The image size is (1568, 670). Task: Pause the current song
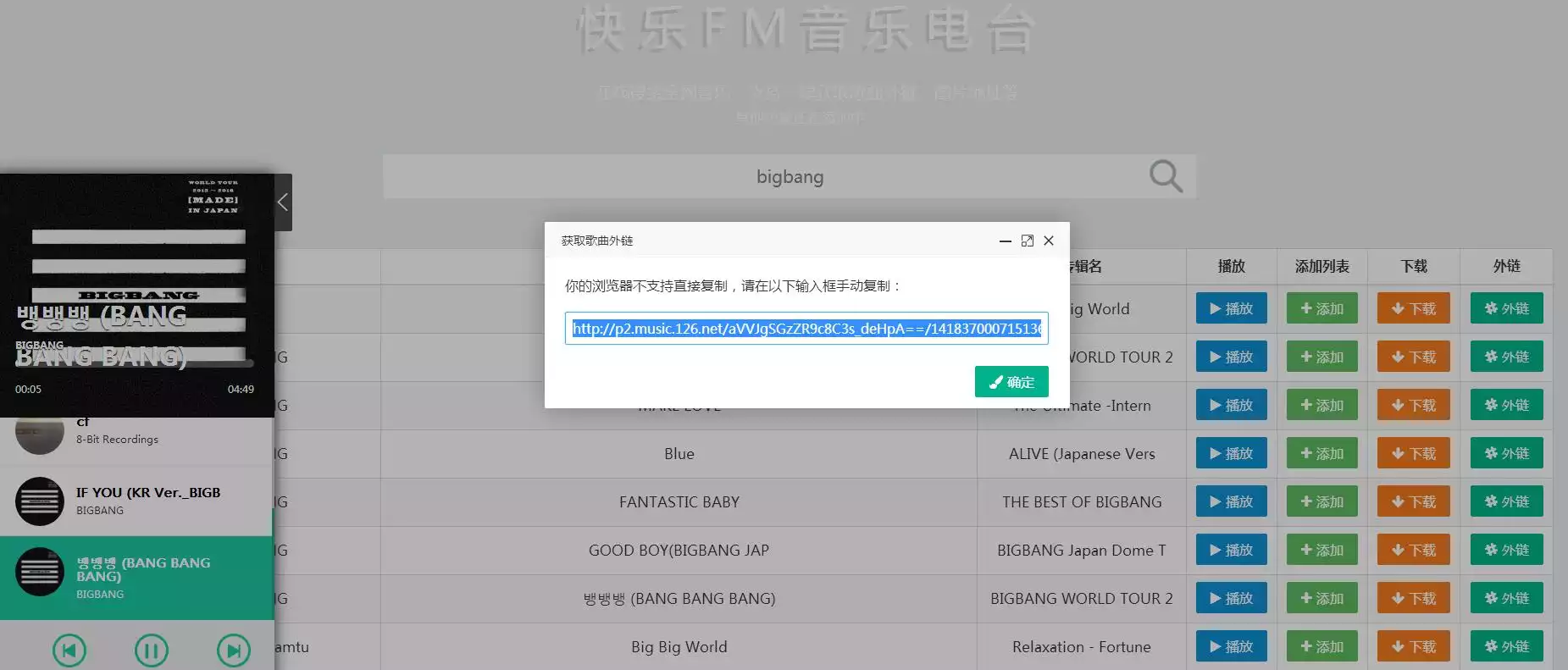click(x=152, y=651)
